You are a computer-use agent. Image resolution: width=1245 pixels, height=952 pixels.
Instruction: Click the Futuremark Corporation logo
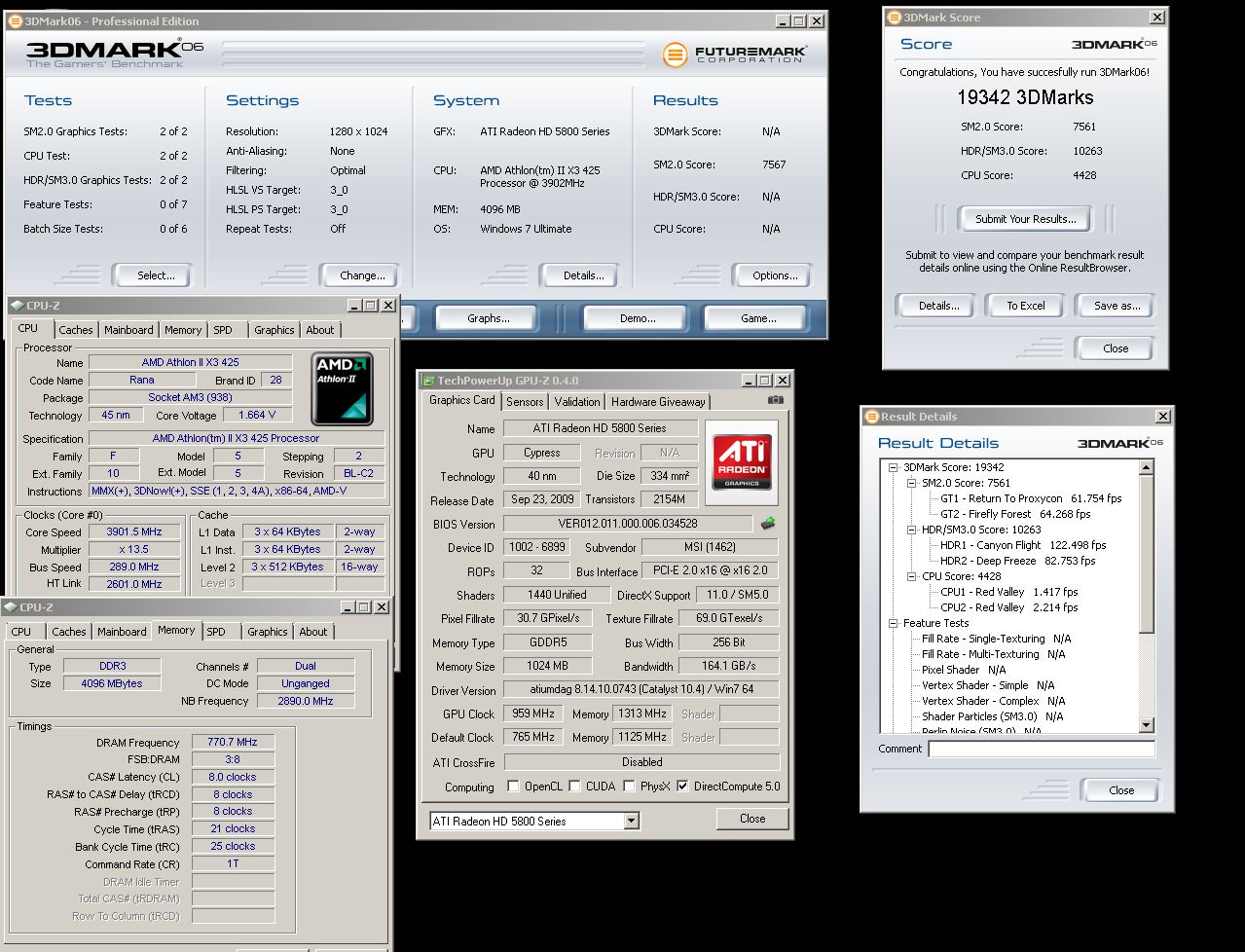click(x=735, y=55)
